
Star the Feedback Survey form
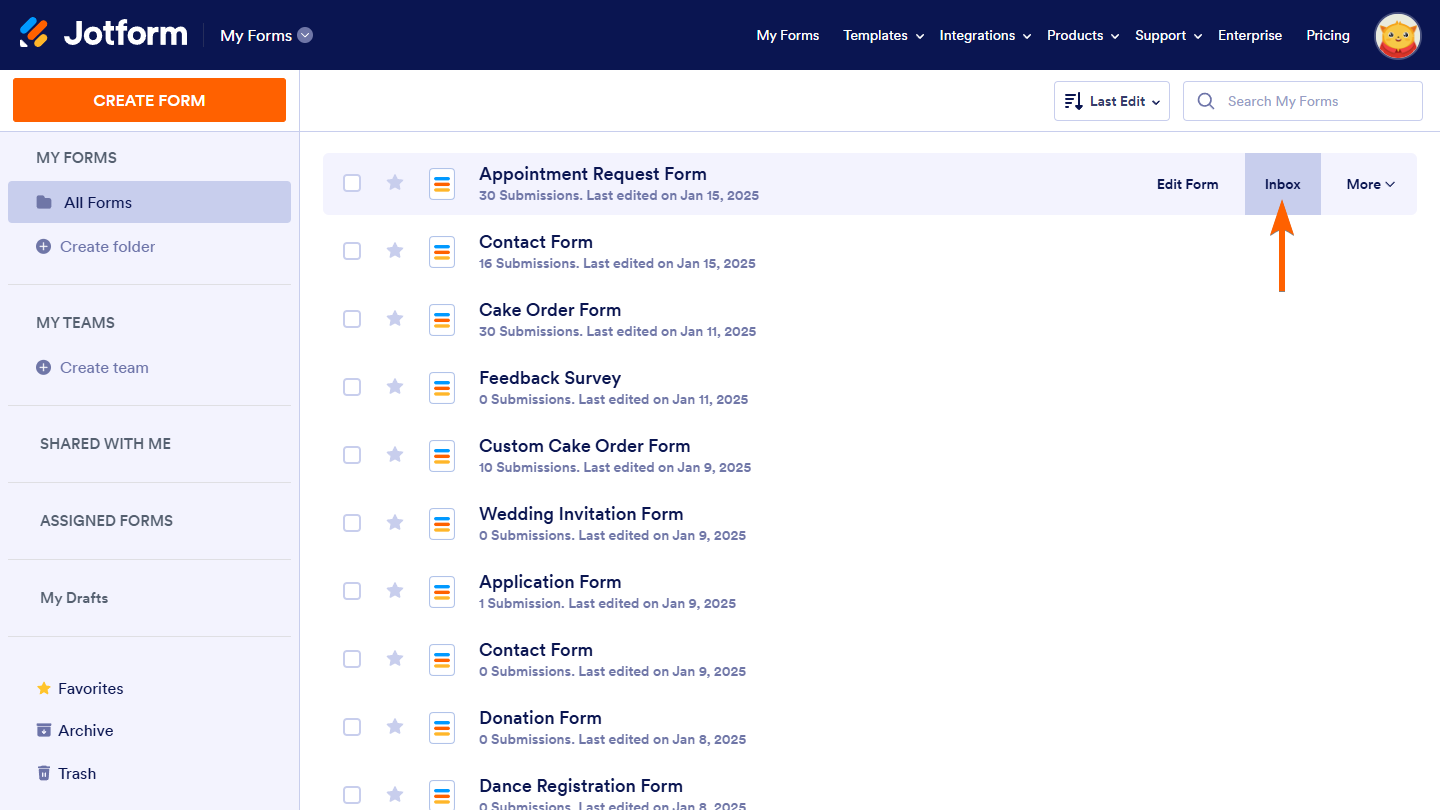[395, 386]
